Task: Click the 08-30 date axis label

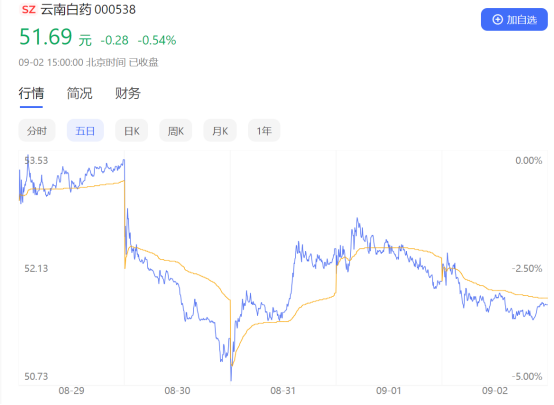Action: (177, 391)
